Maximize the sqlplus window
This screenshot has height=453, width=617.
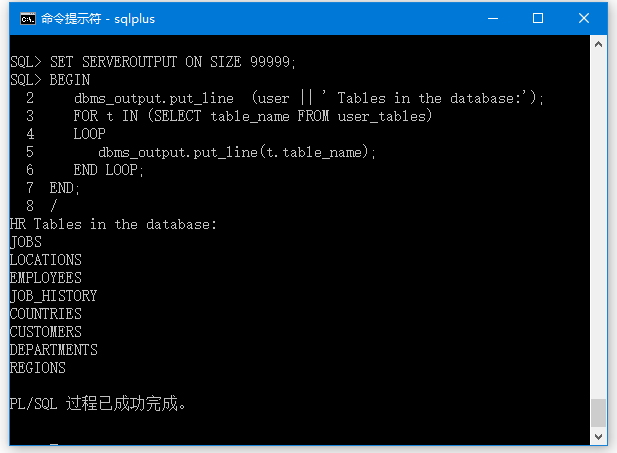(x=538, y=18)
